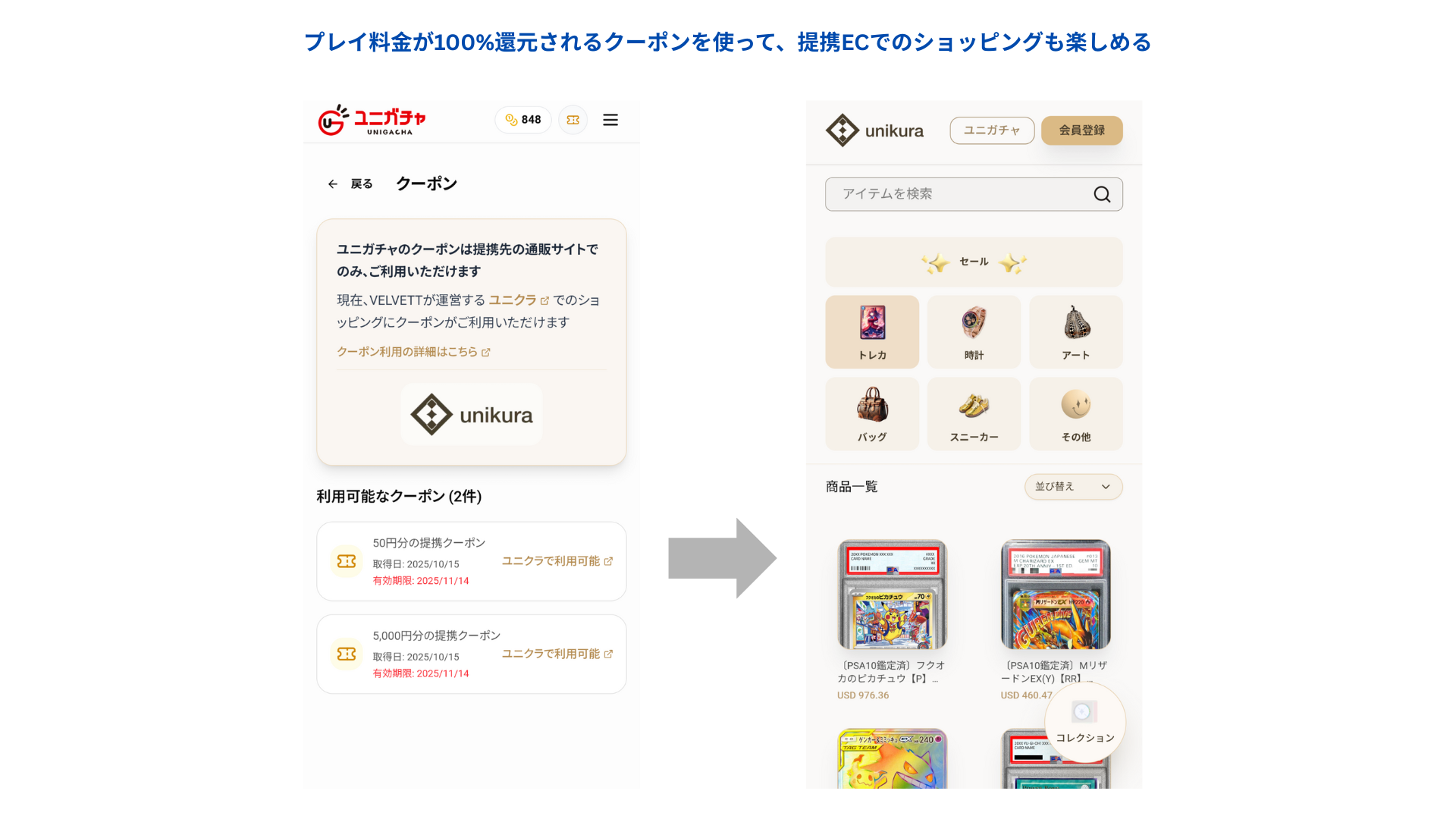
Task: Open the バッグ category
Action: pyautogui.click(x=872, y=414)
